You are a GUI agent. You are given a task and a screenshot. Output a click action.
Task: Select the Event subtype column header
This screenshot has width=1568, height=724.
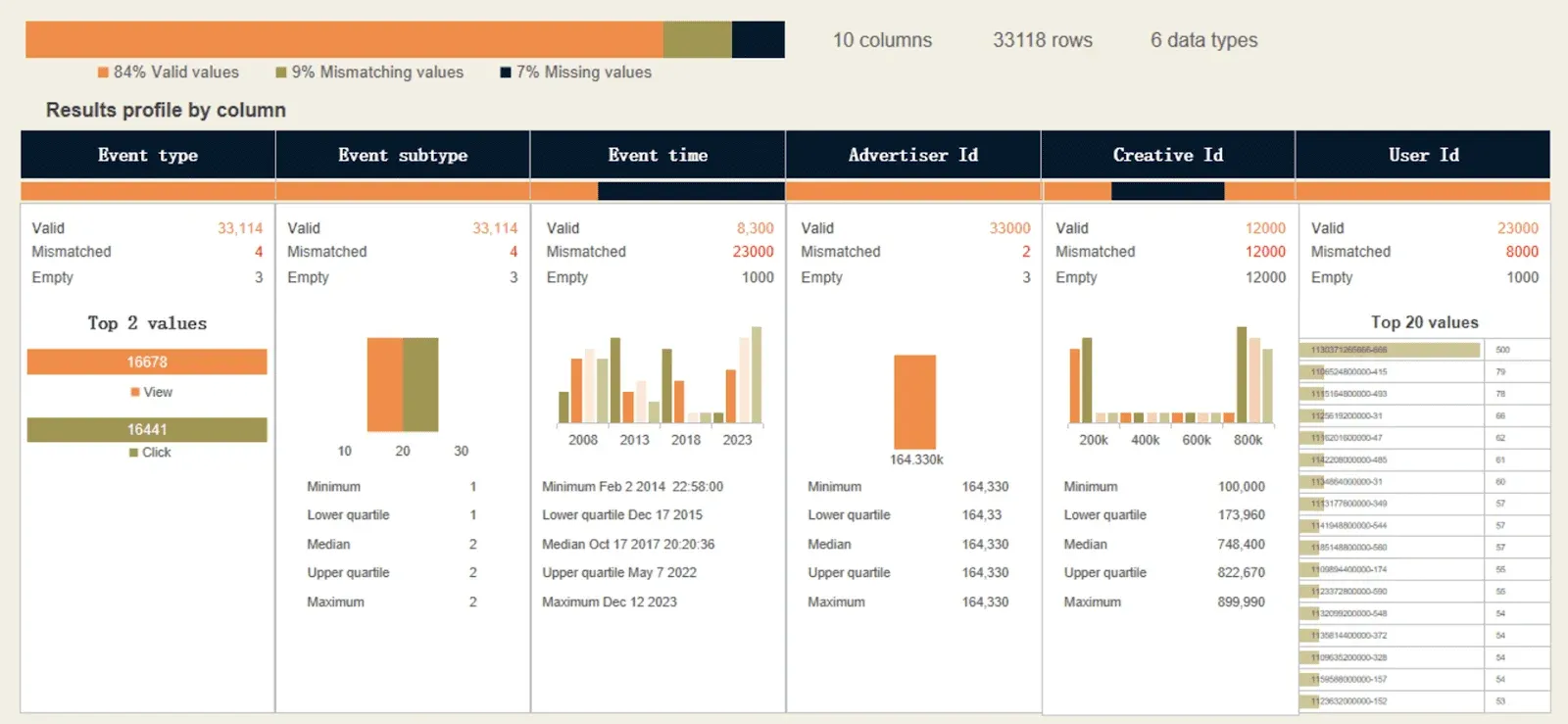pyautogui.click(x=403, y=155)
